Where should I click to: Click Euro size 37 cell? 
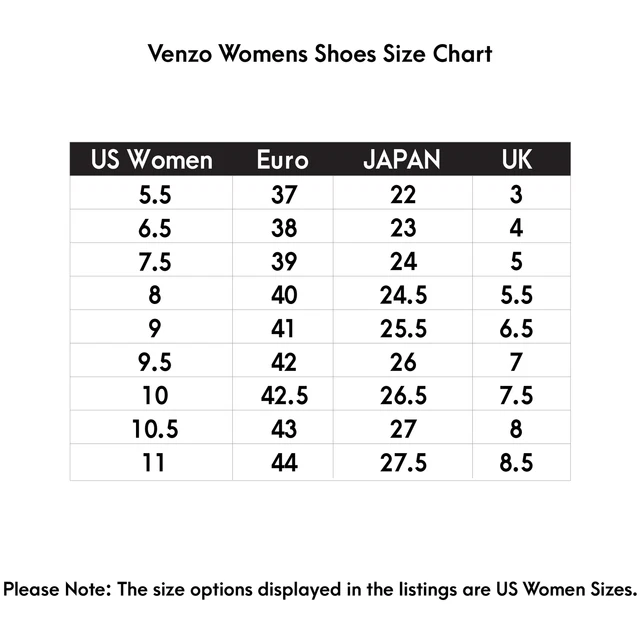284,195
